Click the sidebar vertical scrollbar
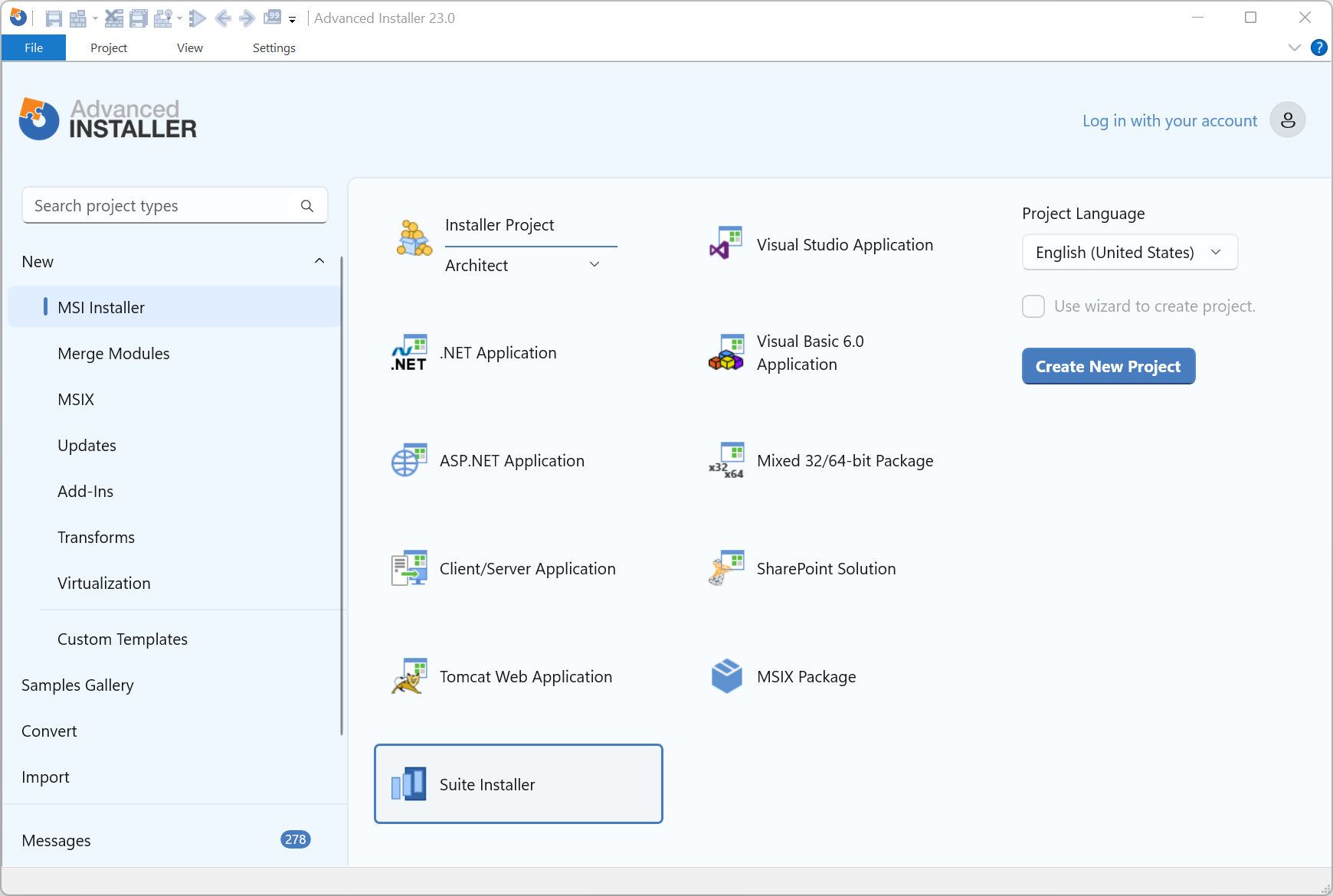 click(342, 496)
